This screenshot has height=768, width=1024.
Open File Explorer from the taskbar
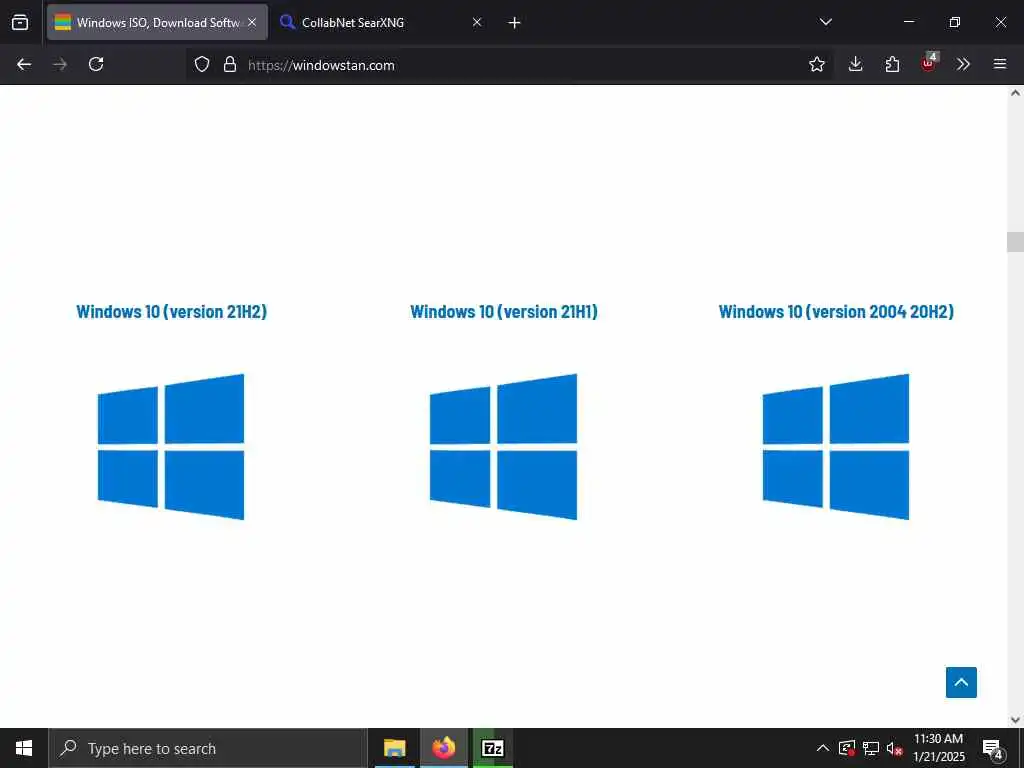pos(394,748)
